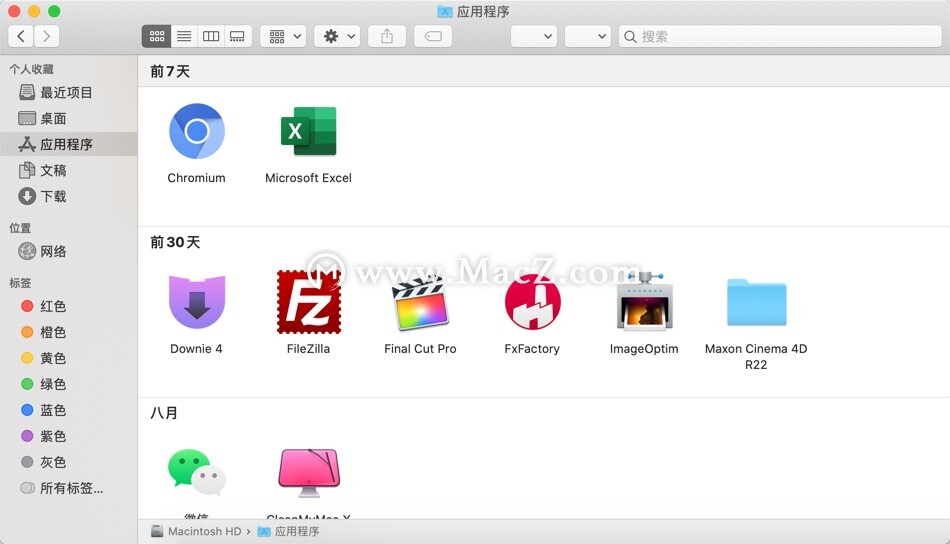Switch to list view
The height and width of the screenshot is (544, 950).
184,36
